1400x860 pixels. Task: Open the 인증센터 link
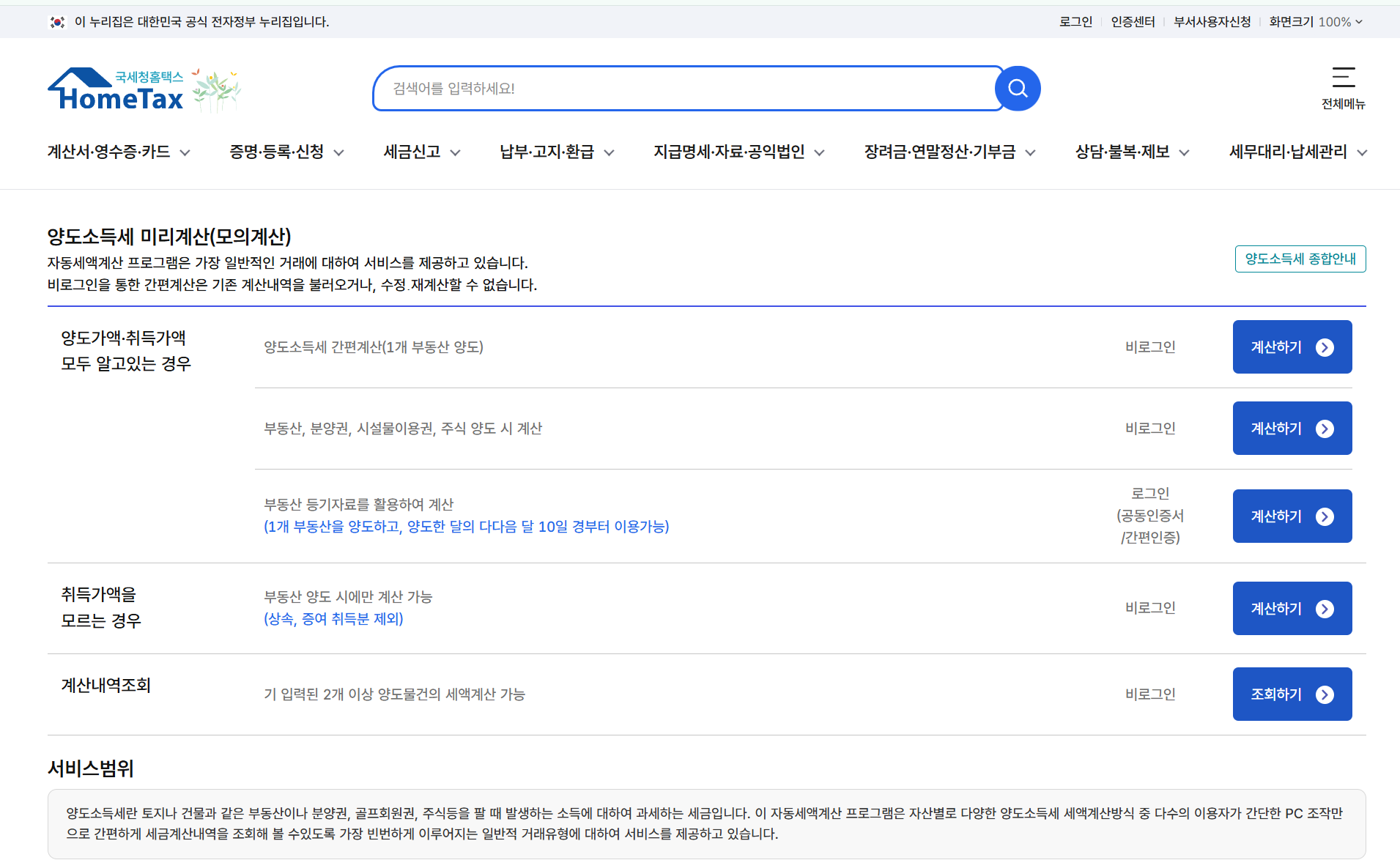coord(1133,22)
